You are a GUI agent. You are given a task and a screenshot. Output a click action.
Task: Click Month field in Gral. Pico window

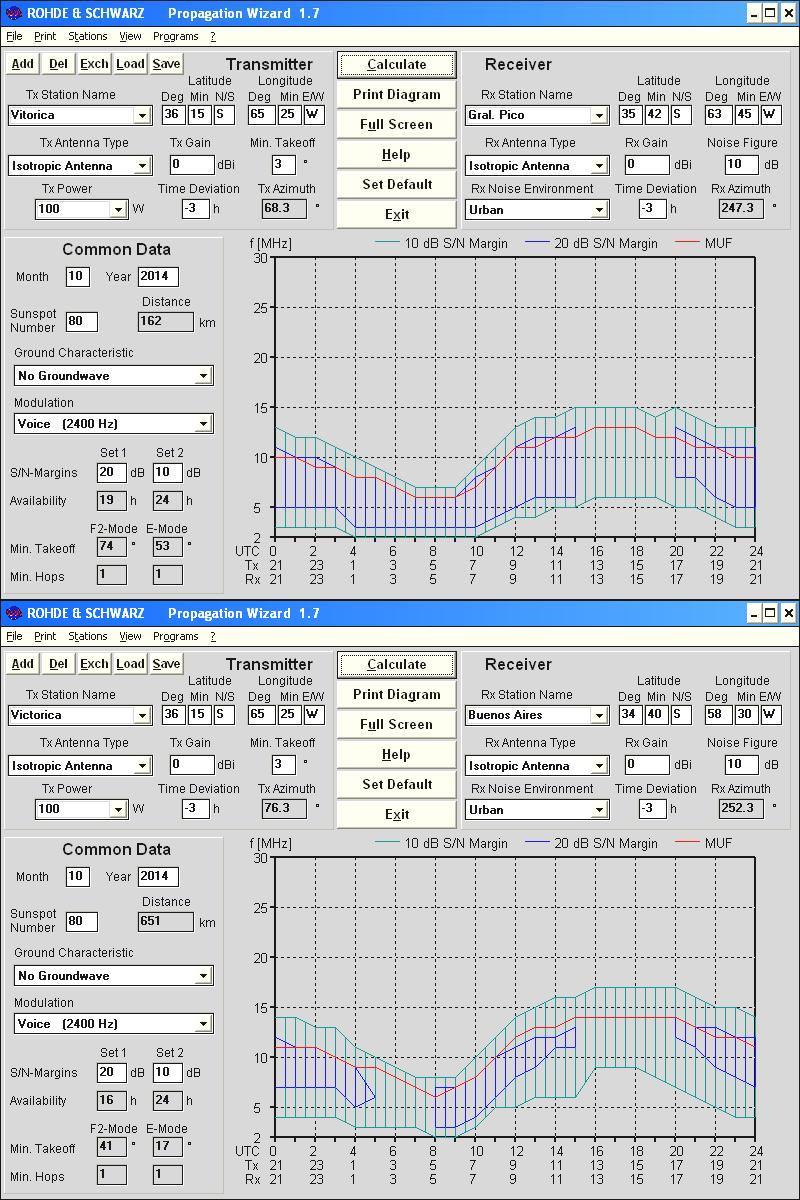click(x=77, y=276)
